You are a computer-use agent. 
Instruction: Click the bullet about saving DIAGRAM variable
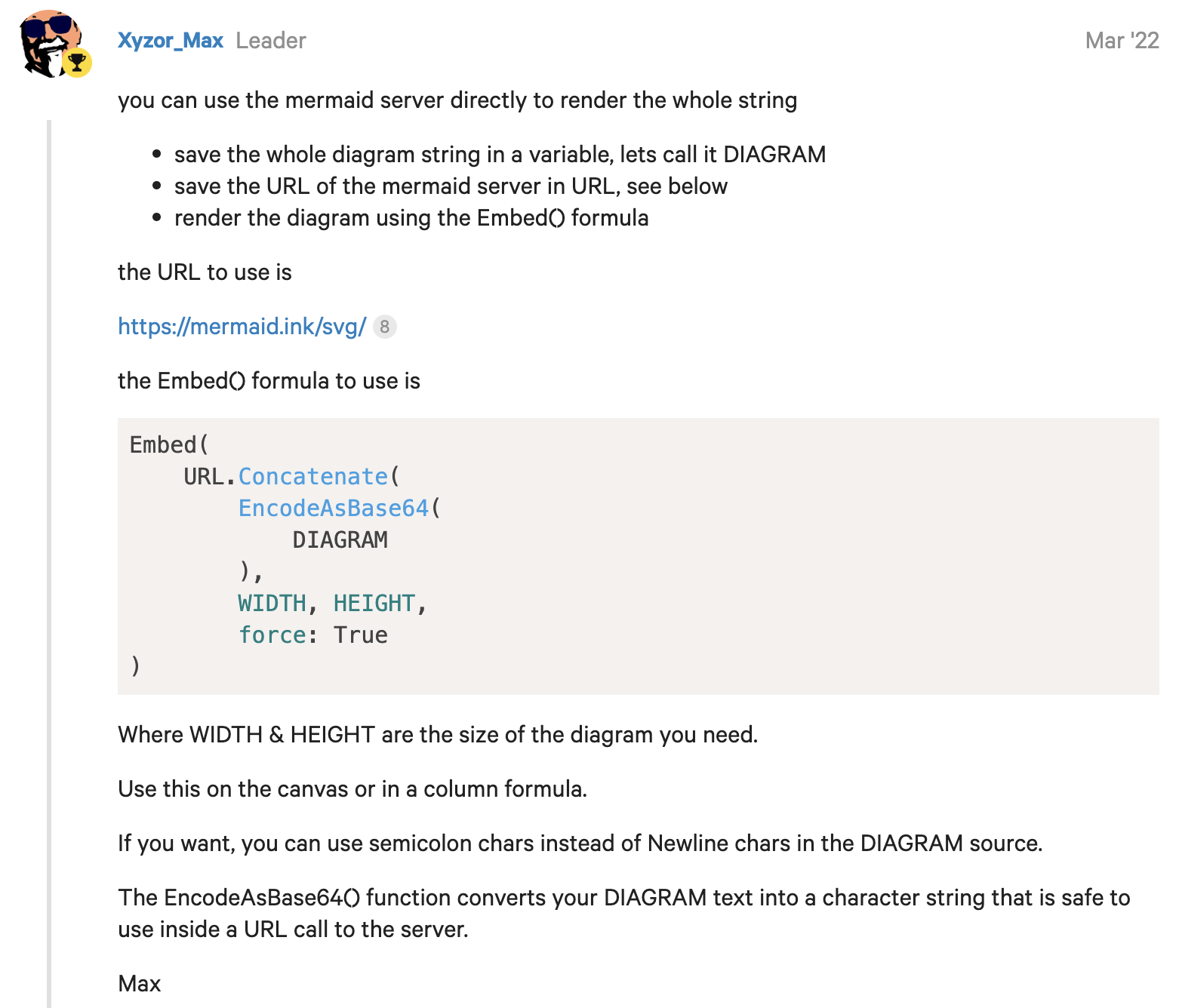pos(500,155)
